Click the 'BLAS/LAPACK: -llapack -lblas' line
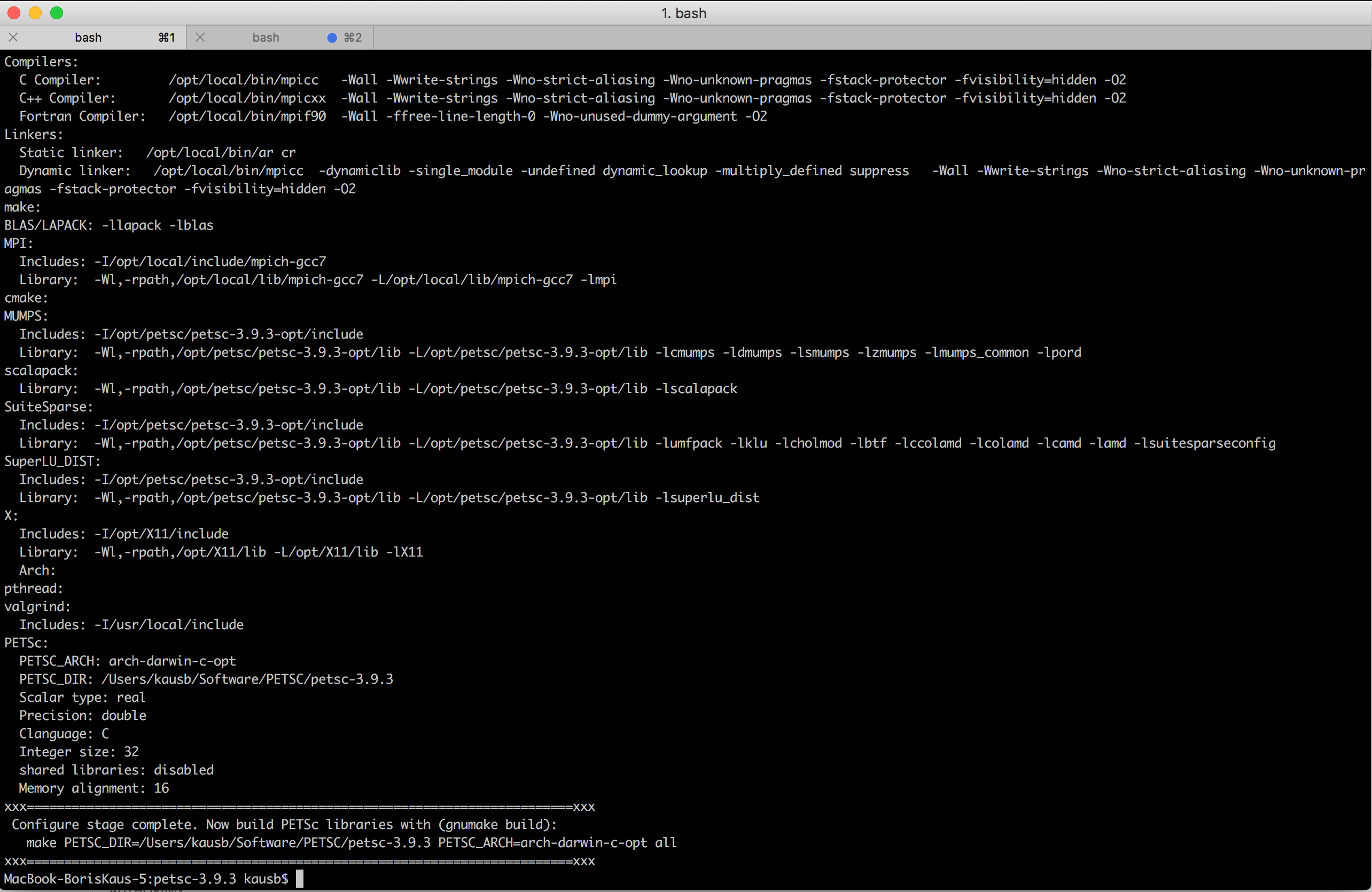 pyautogui.click(x=109, y=225)
